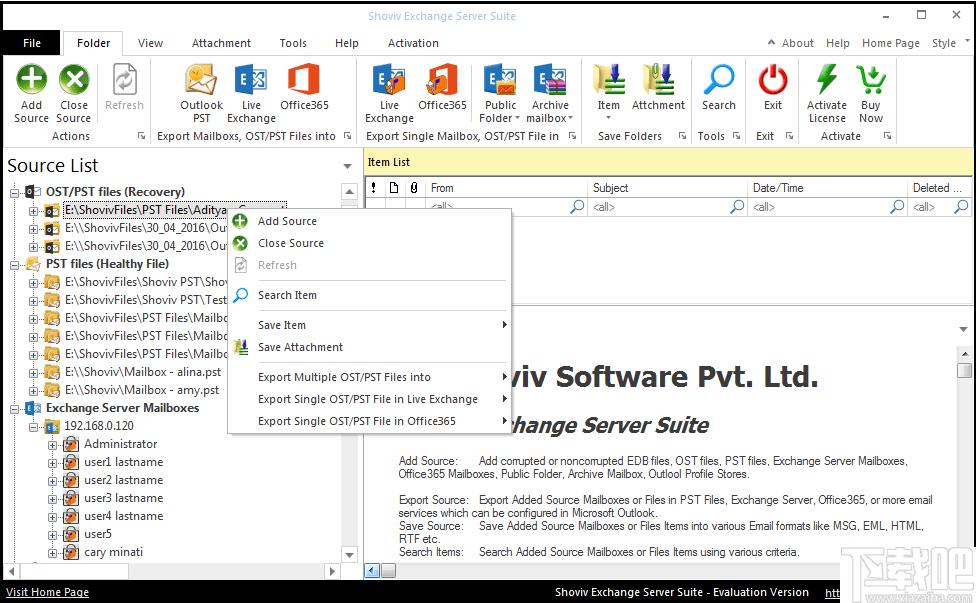Expand the user1 lastname mailbox node
The height and width of the screenshot is (603, 976).
(x=53, y=463)
